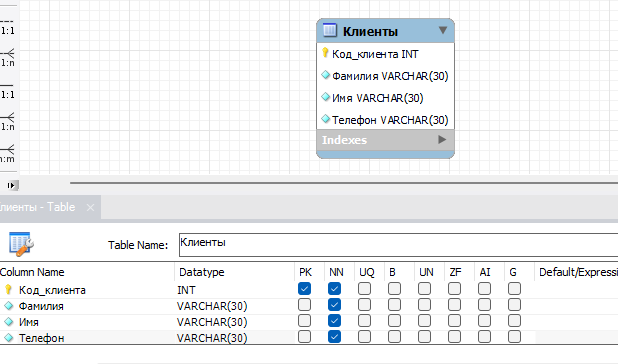
Task: Click the primary key icon in Код_клиента editor row
Action: (8, 290)
